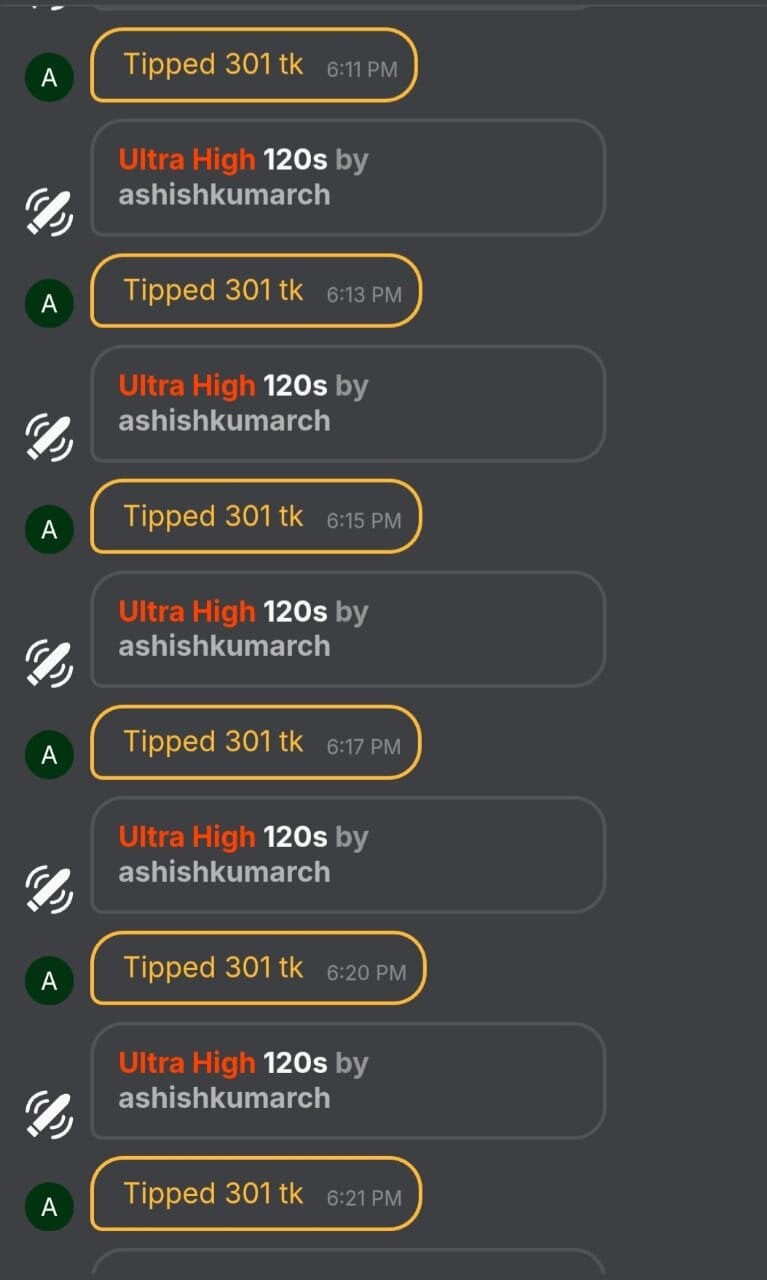This screenshot has height=1280, width=767.
Task: Click the vibrating toy icon following the 6:11 PM tip
Action: [49, 211]
